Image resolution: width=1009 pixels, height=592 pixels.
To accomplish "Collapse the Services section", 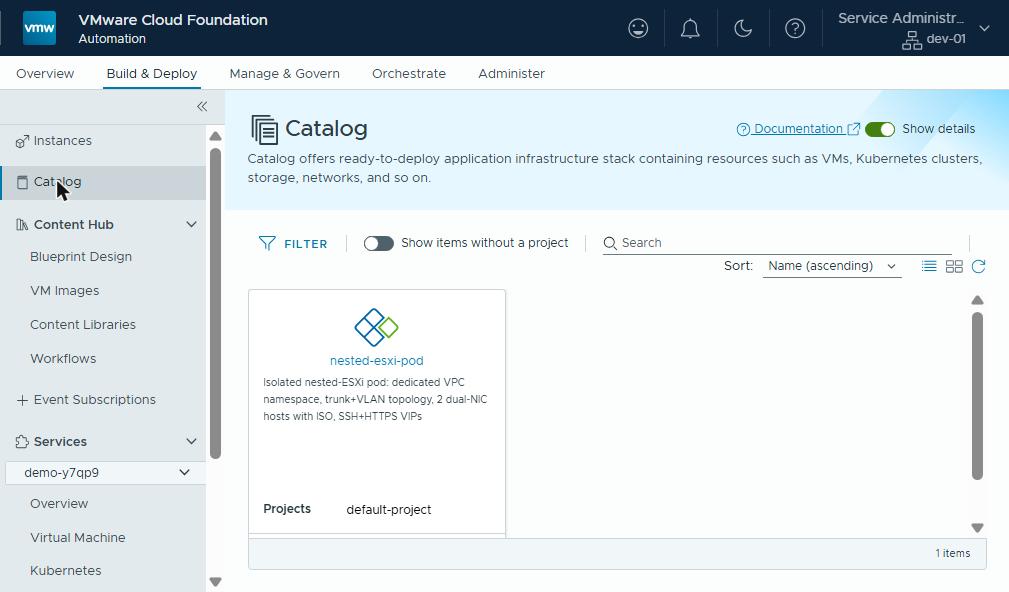I will pos(191,441).
